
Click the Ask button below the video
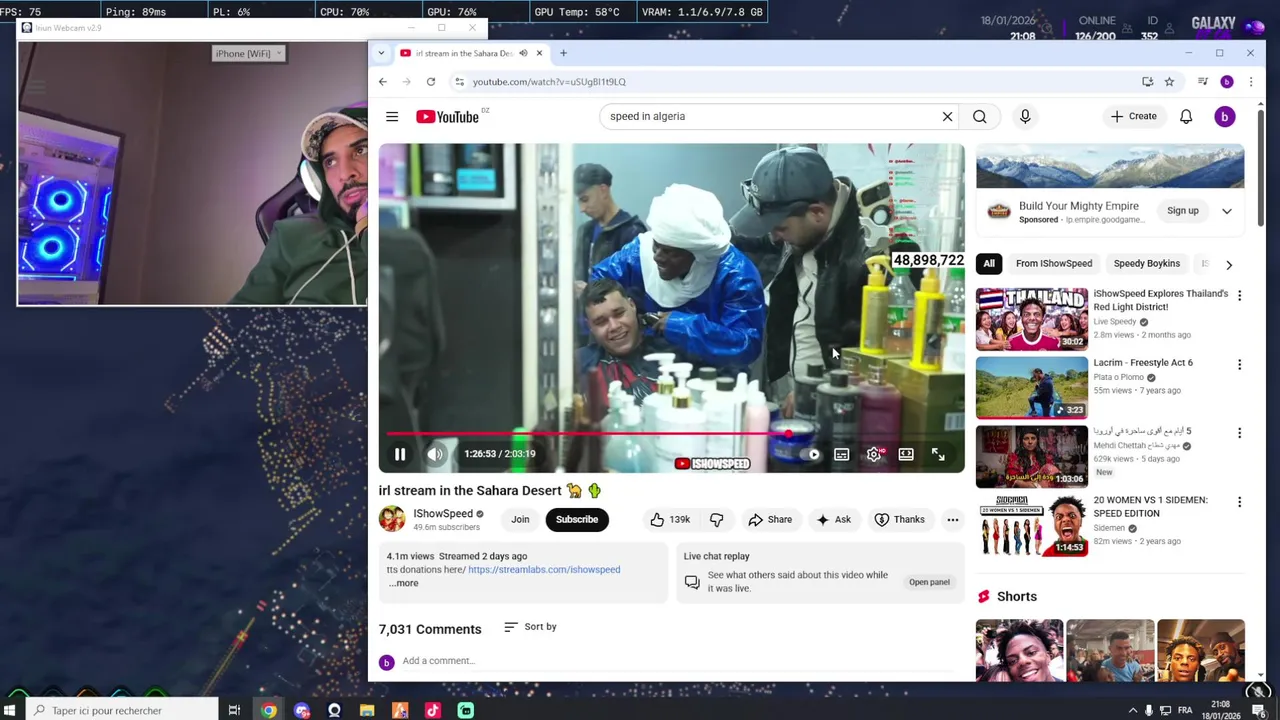coord(834,520)
